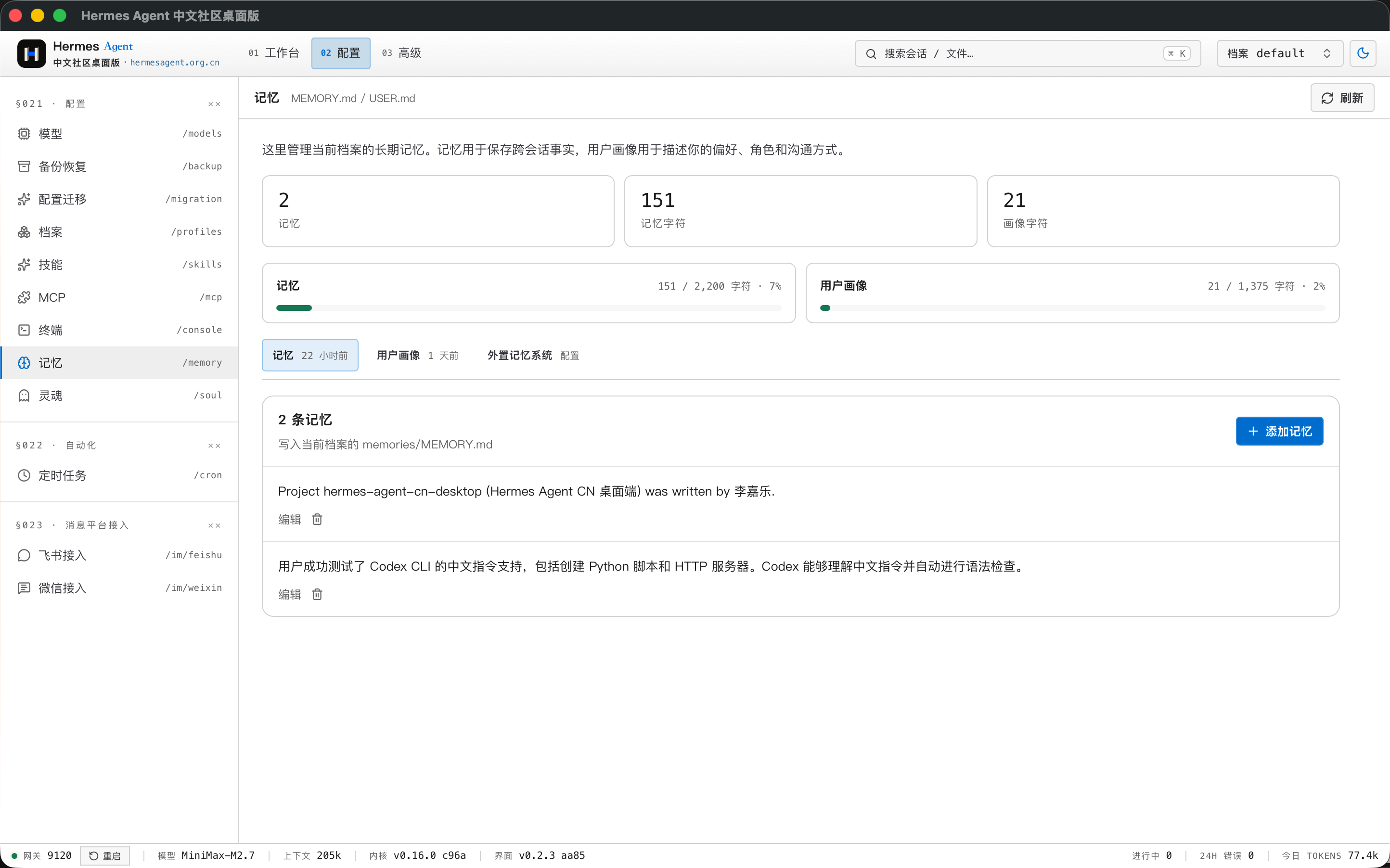Click the 模型 MiniMax-M2.7 status entry
This screenshot has height=868, width=1390.
tap(206, 855)
